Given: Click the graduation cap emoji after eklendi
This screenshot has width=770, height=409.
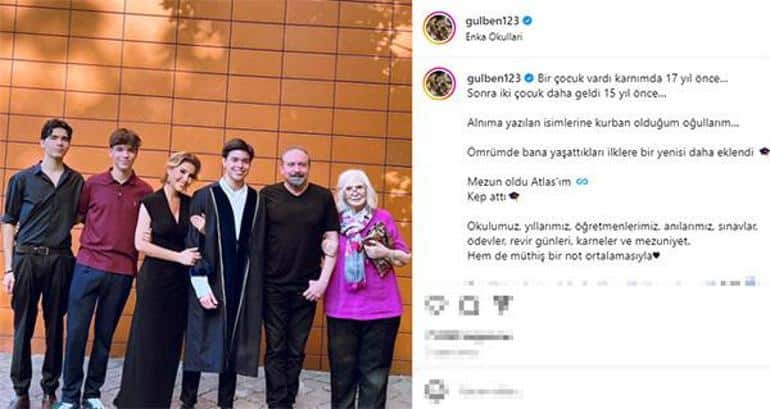Looking at the screenshot, I should (764, 152).
